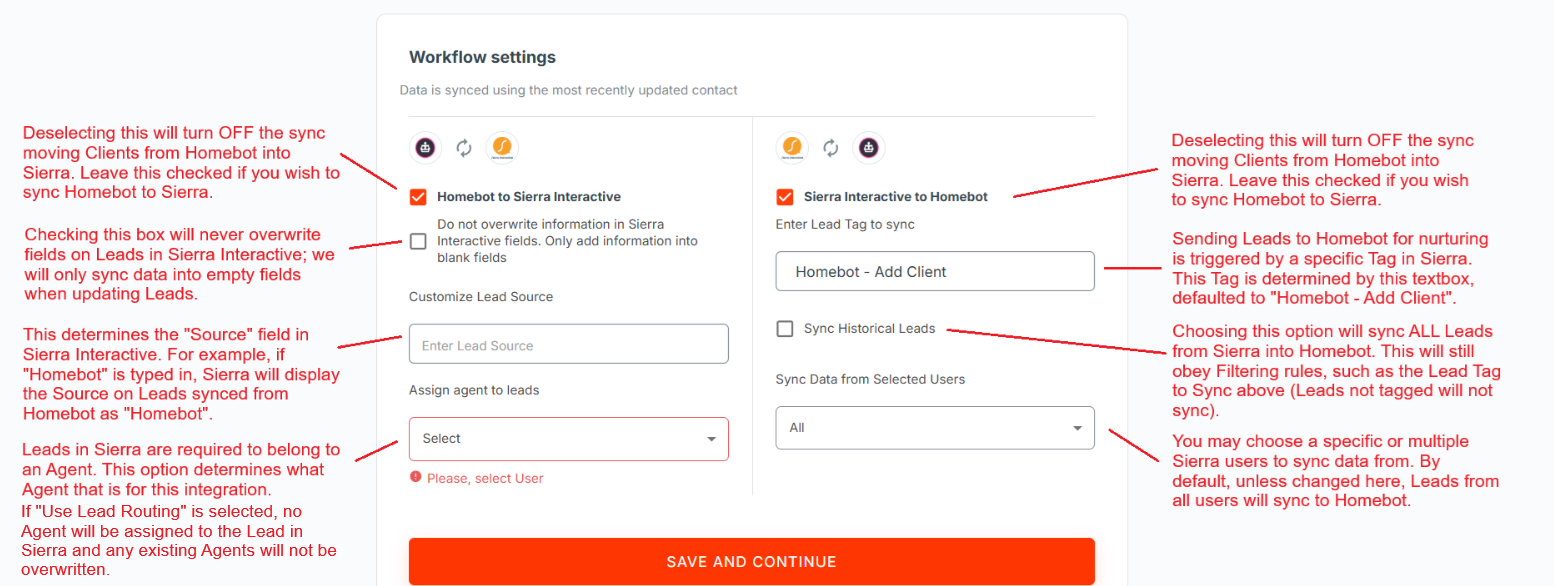Viewport: 1554px width, 586px height.
Task: Expand the Sync Data from Selected Users dropdown
Action: click(x=935, y=428)
